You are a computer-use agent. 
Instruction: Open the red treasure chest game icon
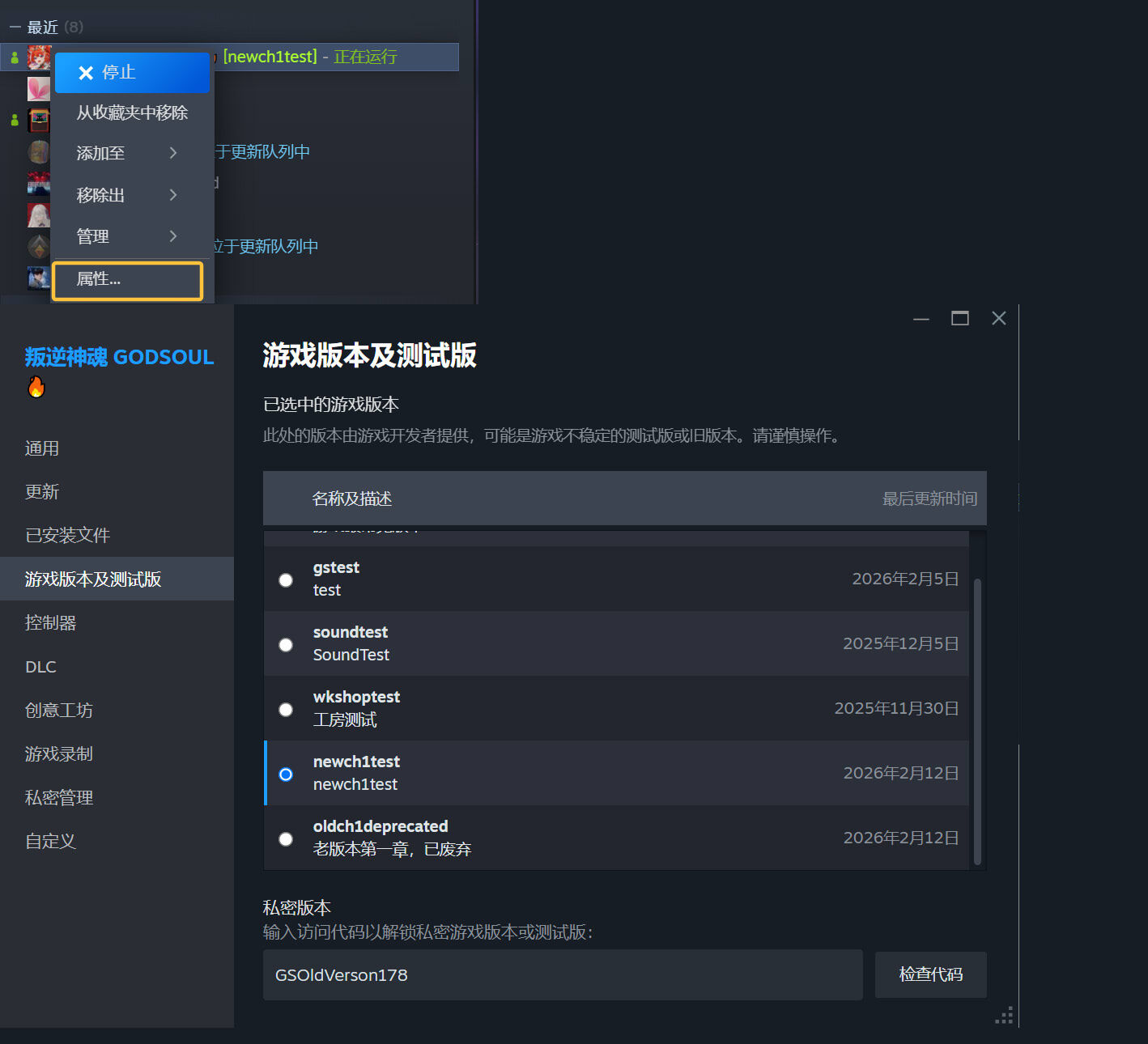pos(39,120)
